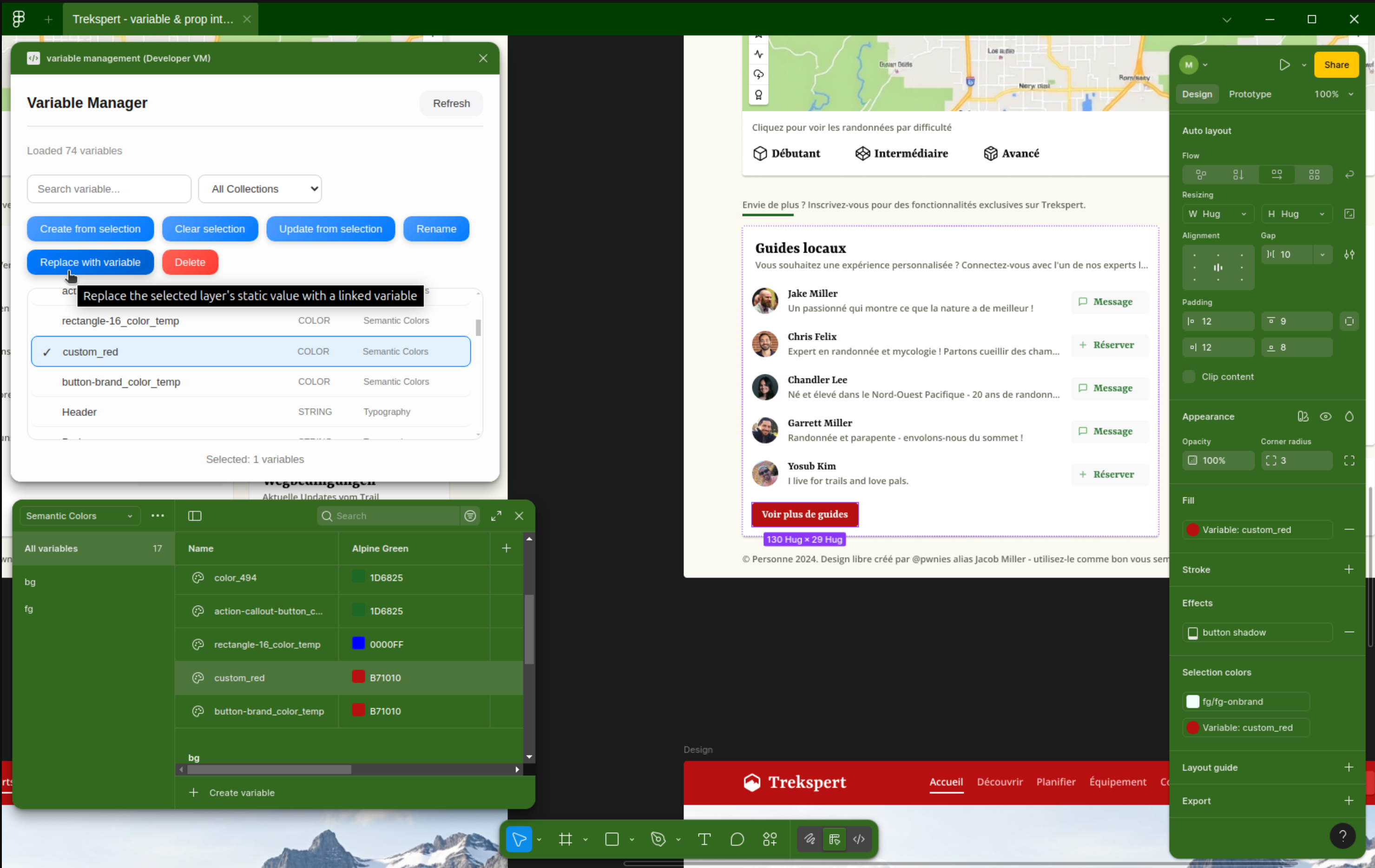Open the Pen tool
The image size is (1375, 868).
(x=658, y=839)
